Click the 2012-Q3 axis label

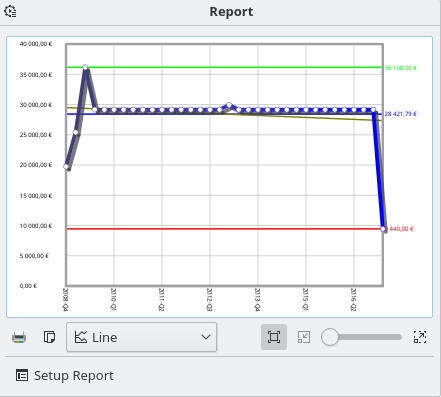coord(209,299)
